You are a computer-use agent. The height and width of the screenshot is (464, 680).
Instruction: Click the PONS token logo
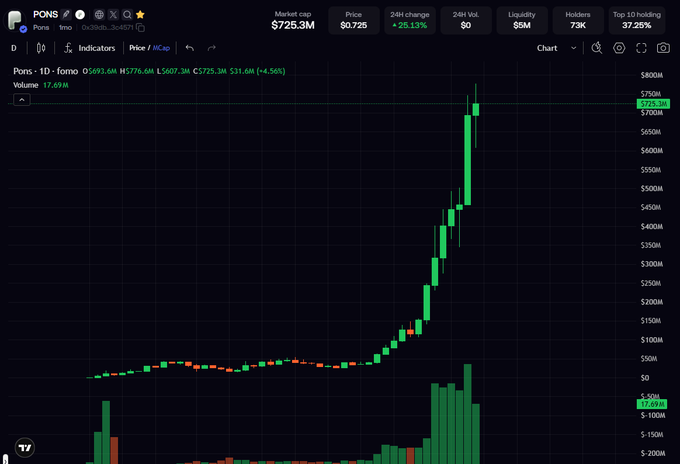pos(15,20)
